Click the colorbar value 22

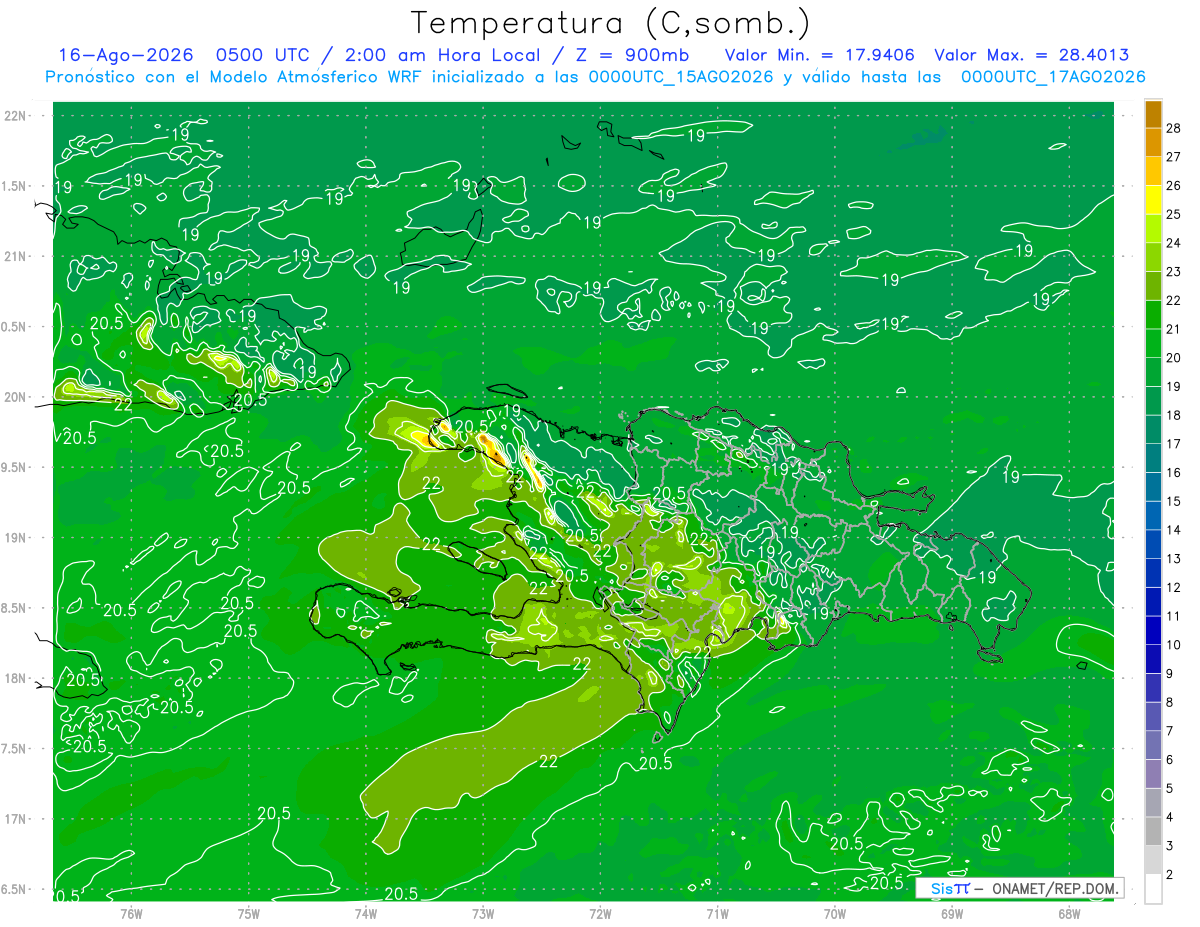[1173, 300]
